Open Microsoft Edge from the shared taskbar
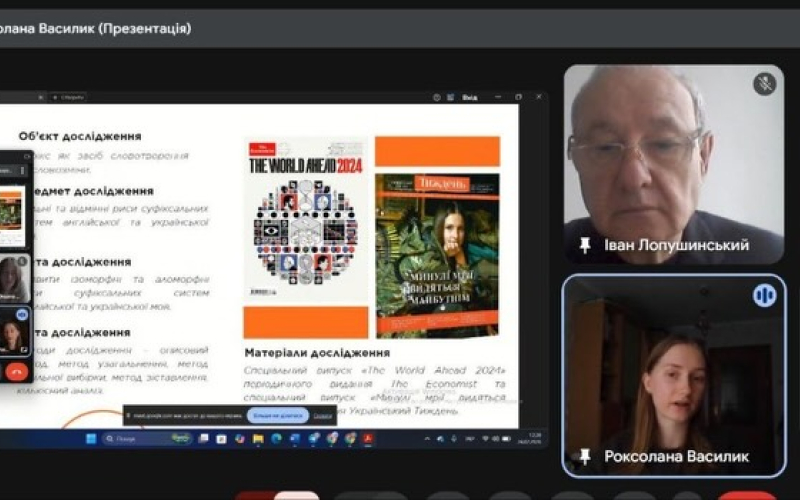 pos(276,438)
